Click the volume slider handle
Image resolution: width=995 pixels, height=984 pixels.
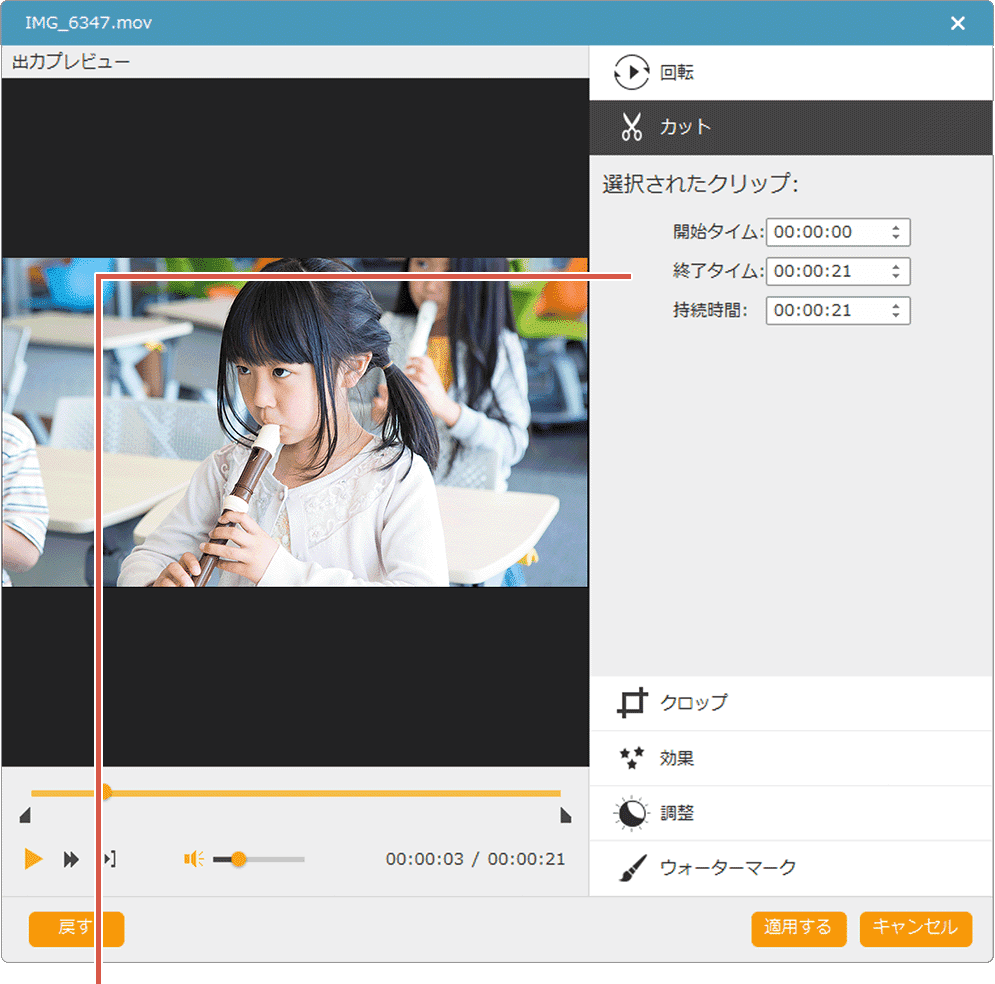[x=238, y=859]
